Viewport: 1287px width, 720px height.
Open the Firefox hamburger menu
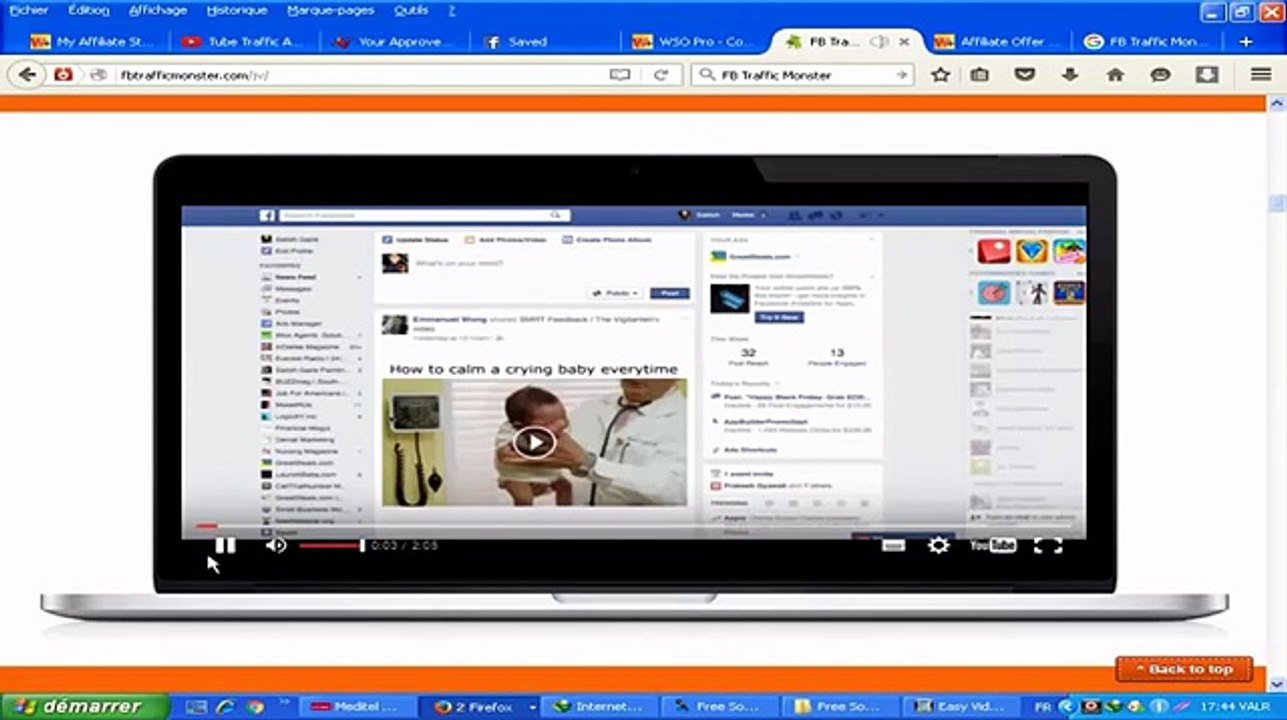[x=1261, y=74]
